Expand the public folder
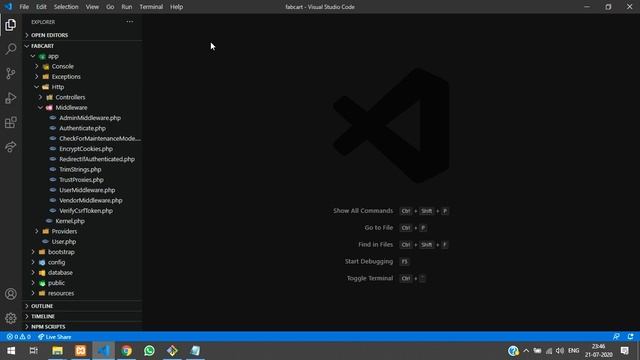 [82, 283]
